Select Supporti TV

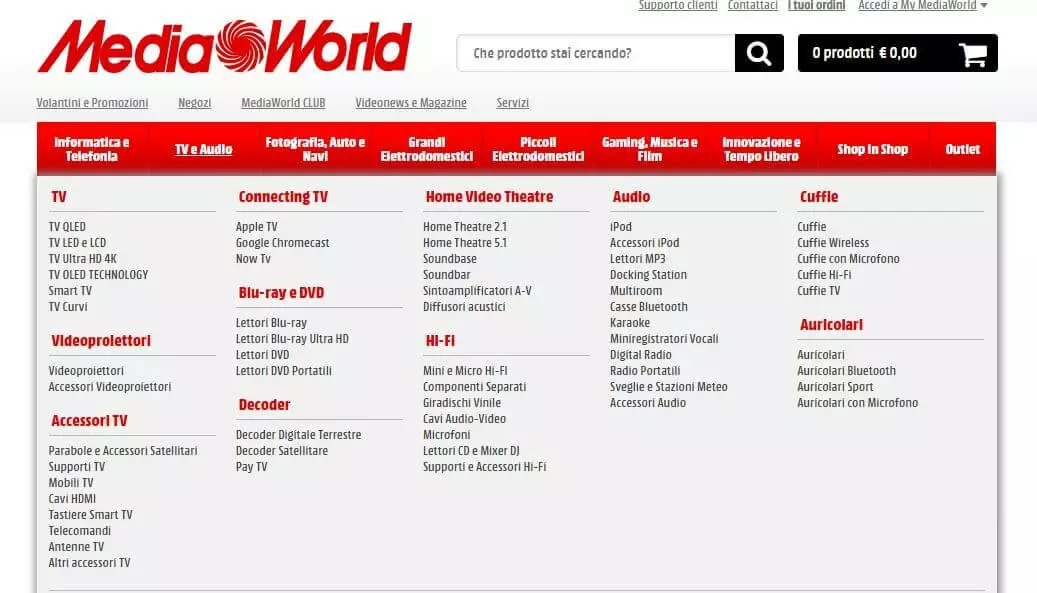point(77,467)
